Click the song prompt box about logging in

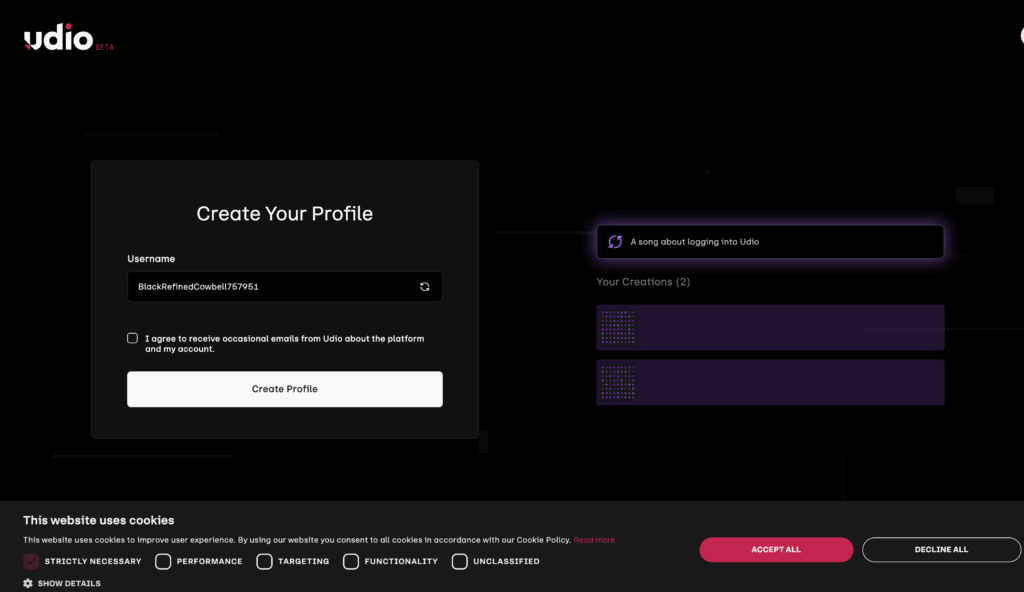[x=770, y=242]
